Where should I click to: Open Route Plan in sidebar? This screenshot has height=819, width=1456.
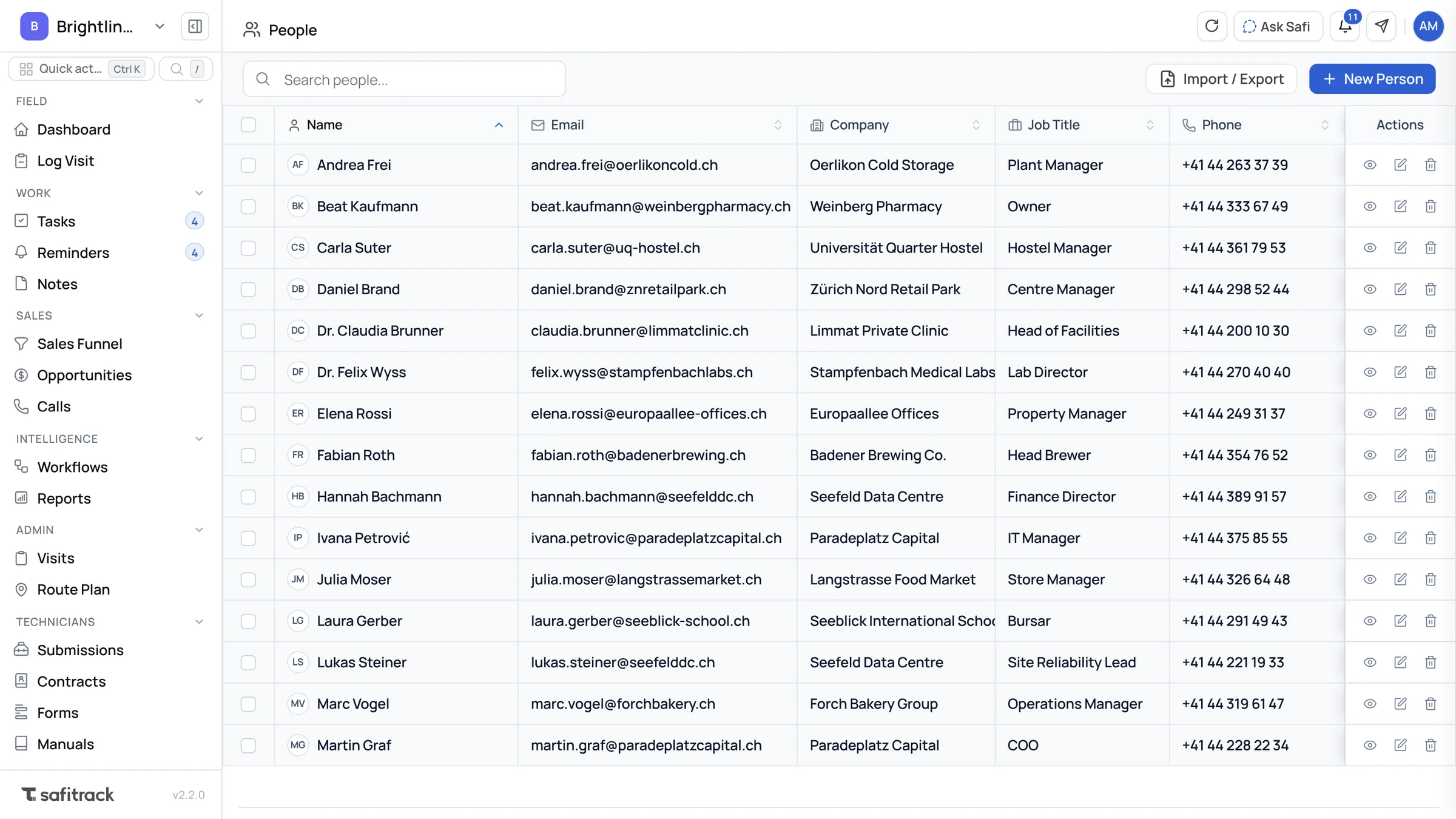click(73, 590)
